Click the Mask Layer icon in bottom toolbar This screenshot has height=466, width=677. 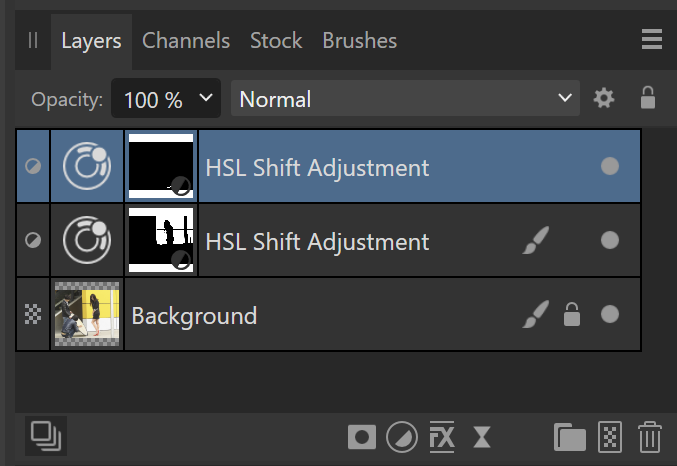[x=362, y=437]
